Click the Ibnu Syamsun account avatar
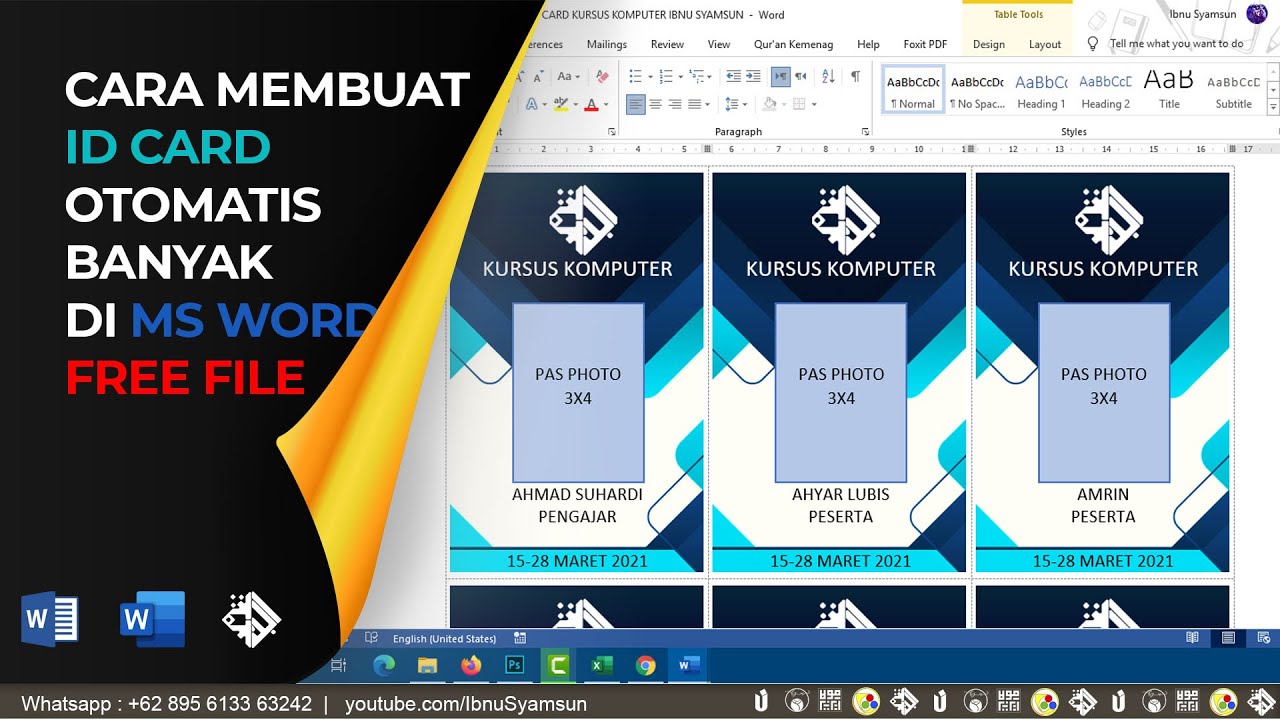 (x=1257, y=14)
